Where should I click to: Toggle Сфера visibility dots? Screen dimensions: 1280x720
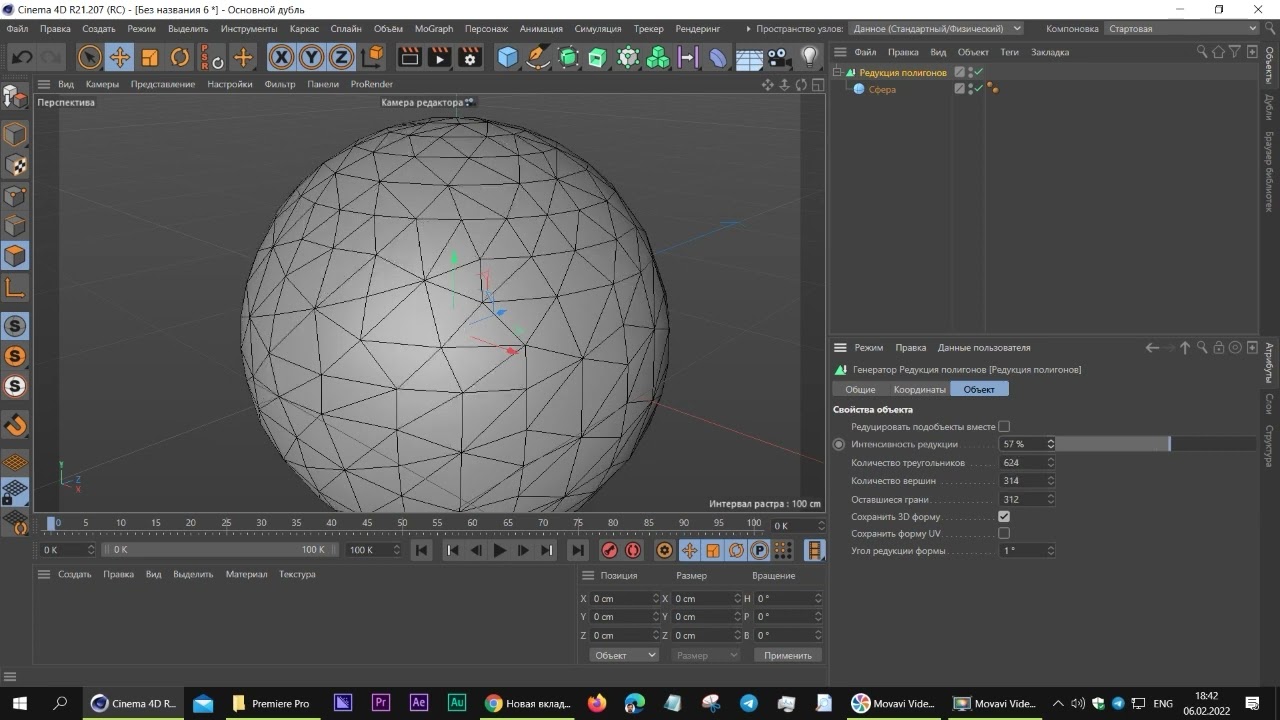tap(971, 89)
